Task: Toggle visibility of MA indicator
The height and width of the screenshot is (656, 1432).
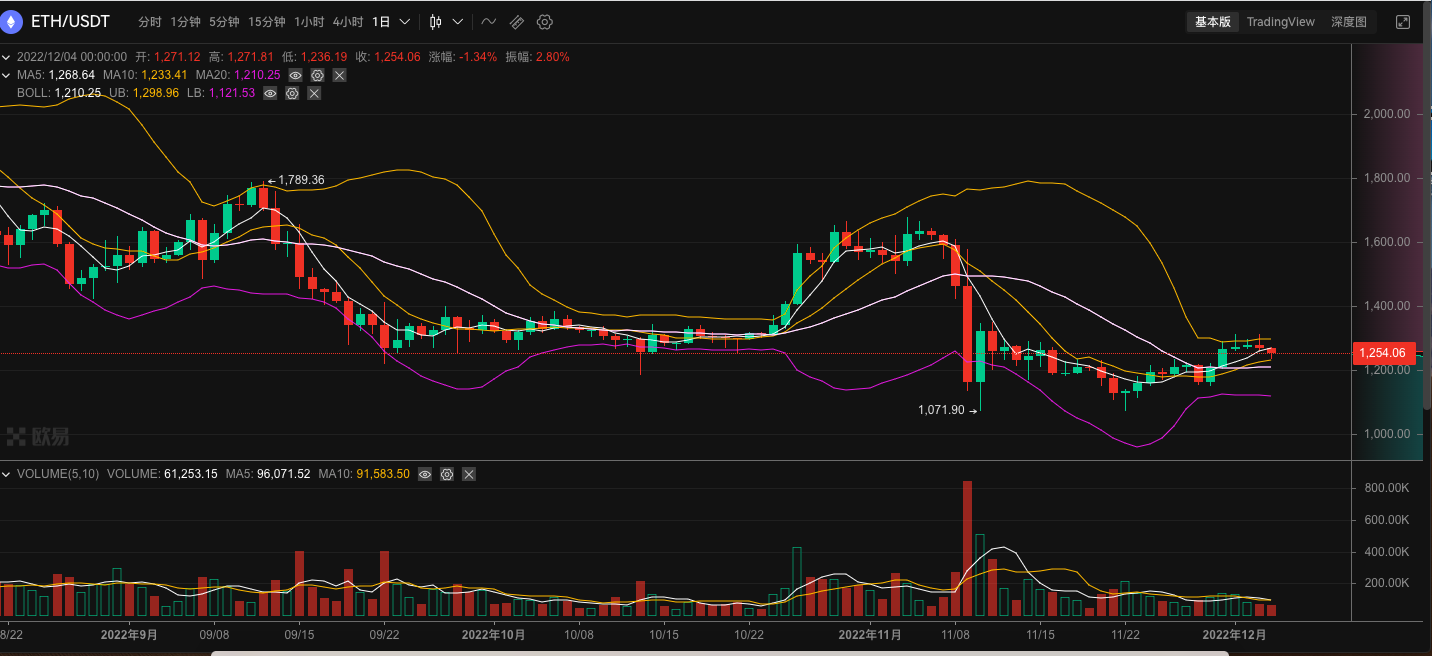Action: tap(295, 75)
